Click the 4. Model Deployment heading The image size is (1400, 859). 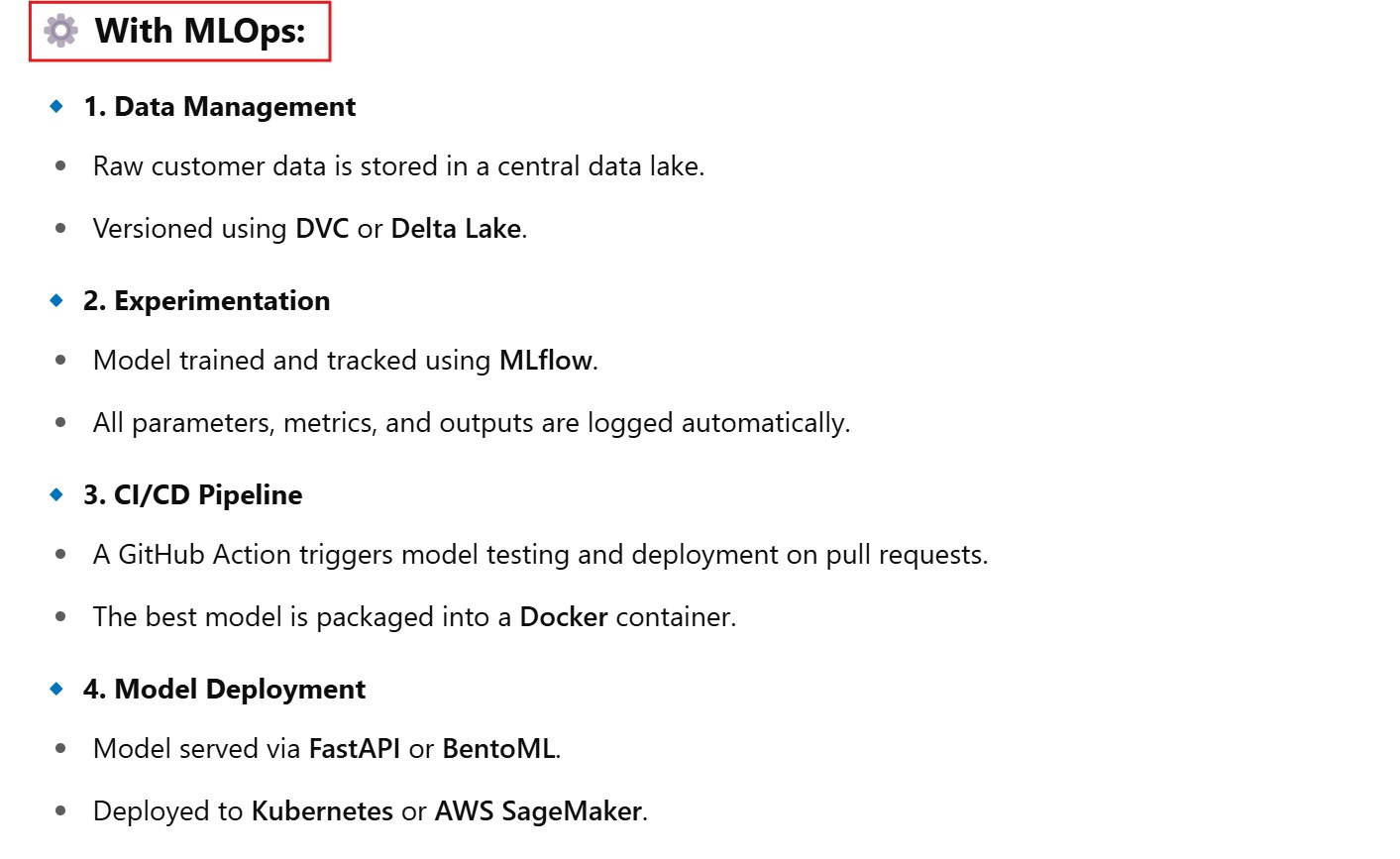[224, 690]
